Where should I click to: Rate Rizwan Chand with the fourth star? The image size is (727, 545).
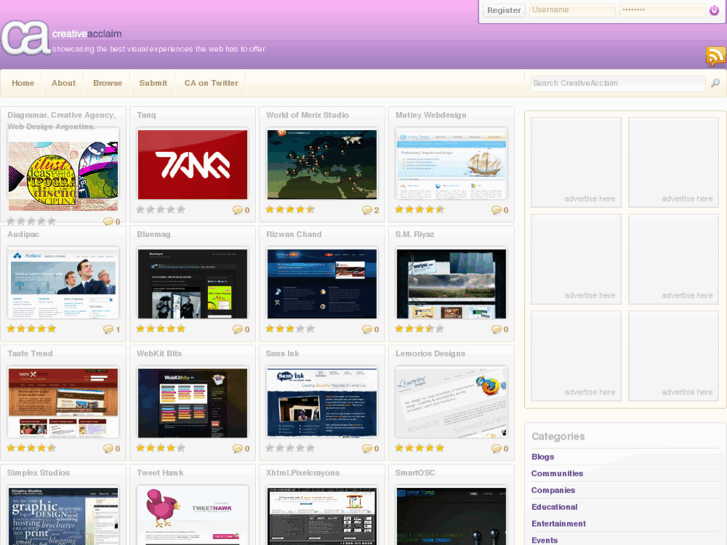[300, 329]
